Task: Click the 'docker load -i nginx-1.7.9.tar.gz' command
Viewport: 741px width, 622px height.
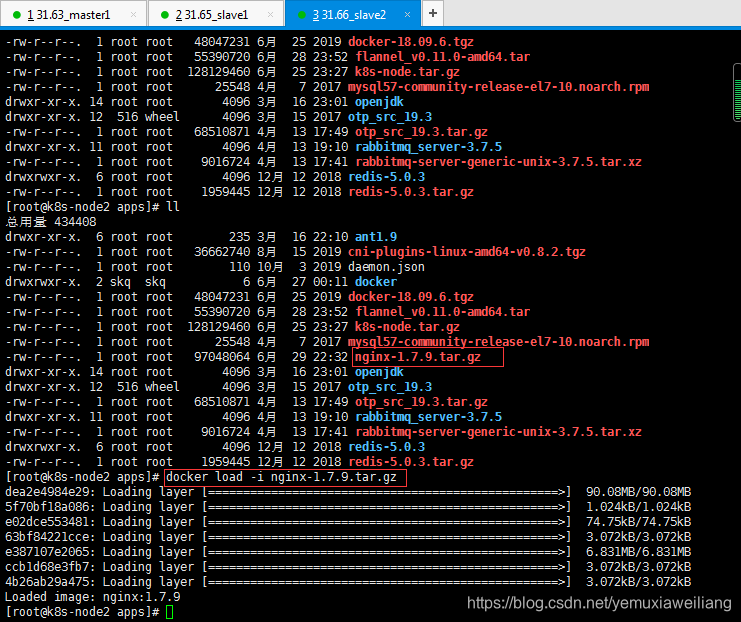Action: click(281, 477)
